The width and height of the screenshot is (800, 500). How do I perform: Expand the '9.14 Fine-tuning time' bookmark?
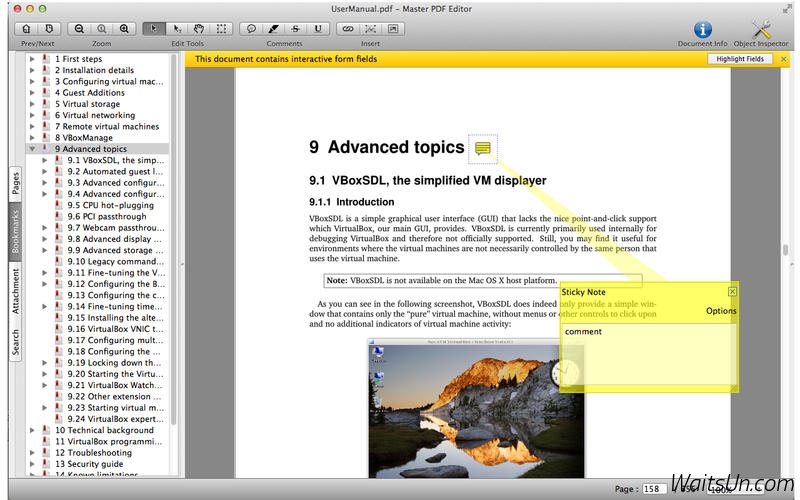coord(44,307)
